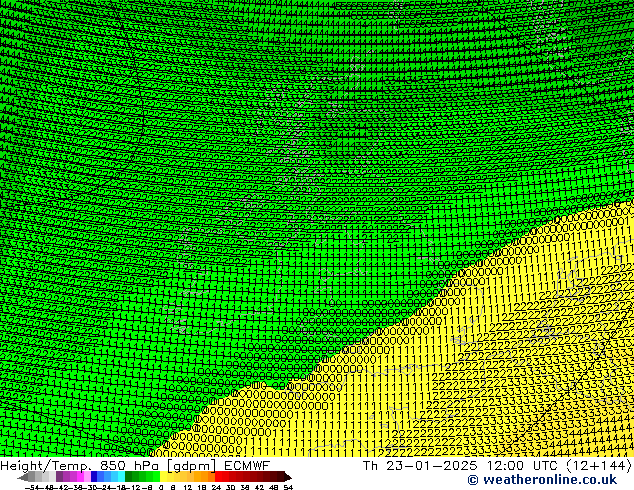Screen dimensions: 634x490
Task: Click the bright green swatch in the legend bar
Action: [156, 476]
